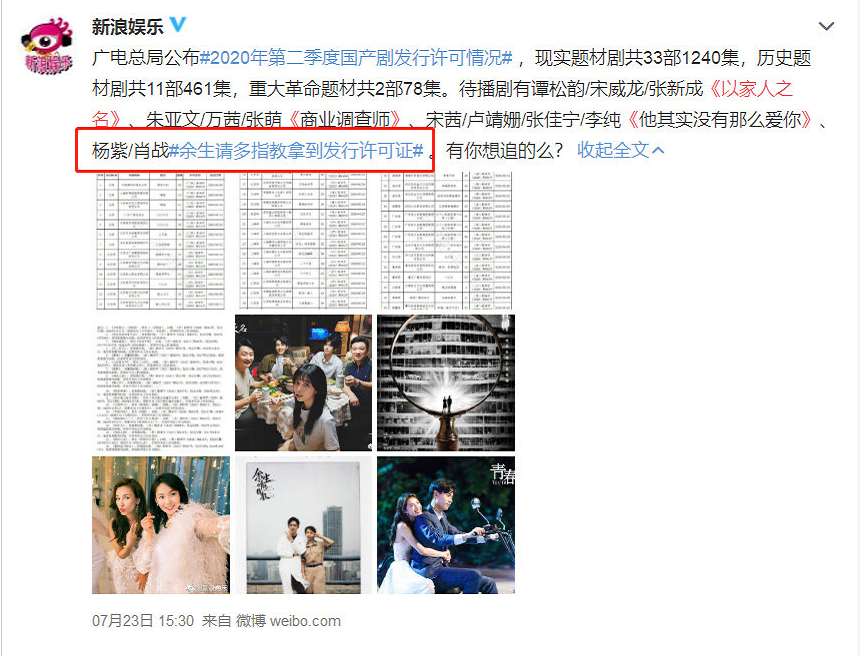The width and height of the screenshot is (860, 656).
Task: Open the 余生请多指教 rooftop poster thumbnail
Action: [303, 525]
